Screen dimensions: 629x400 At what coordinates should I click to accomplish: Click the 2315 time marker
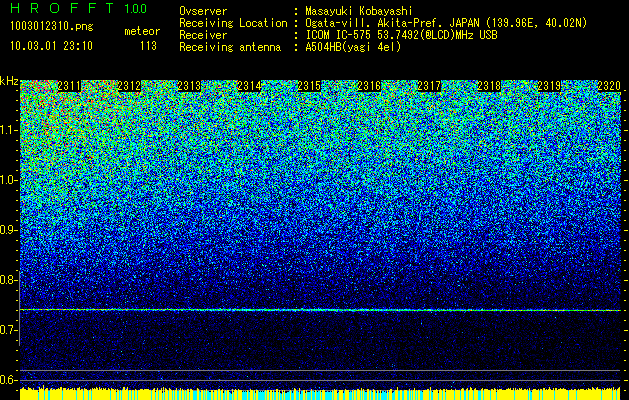[309, 86]
